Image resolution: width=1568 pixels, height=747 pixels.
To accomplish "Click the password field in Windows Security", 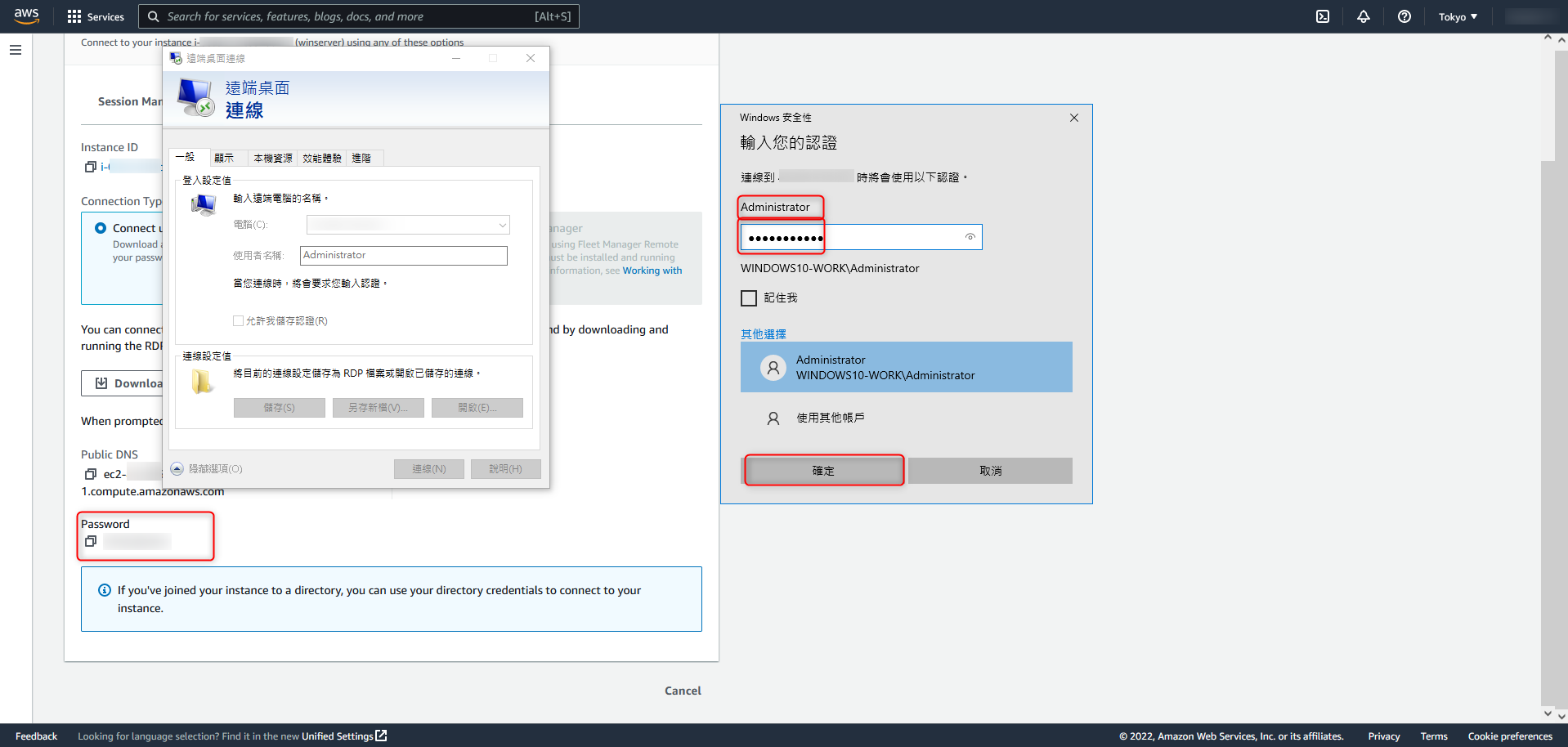I will pos(861,238).
